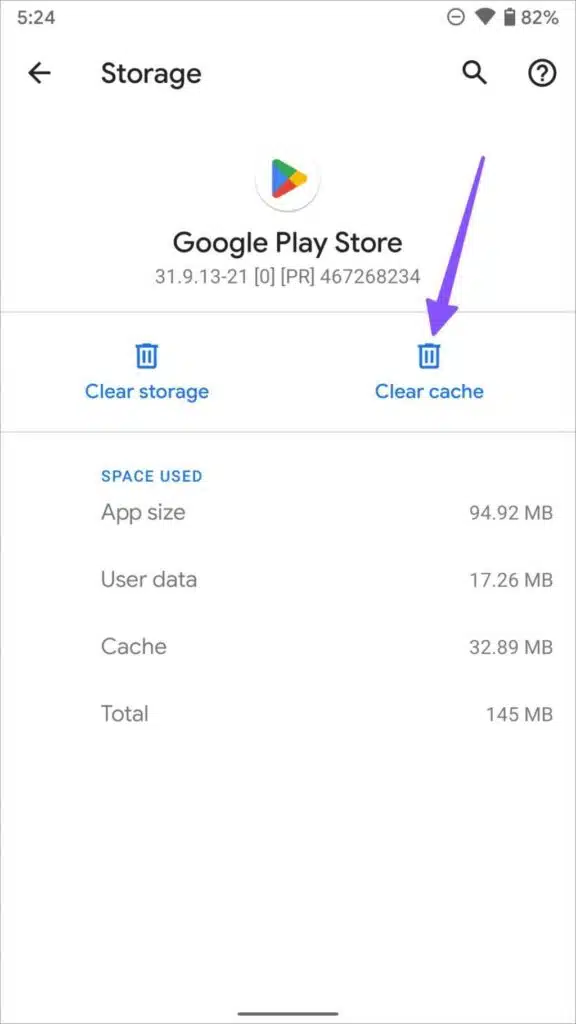Open help via question mark icon
Screen dimensions: 576x1024
click(542, 74)
